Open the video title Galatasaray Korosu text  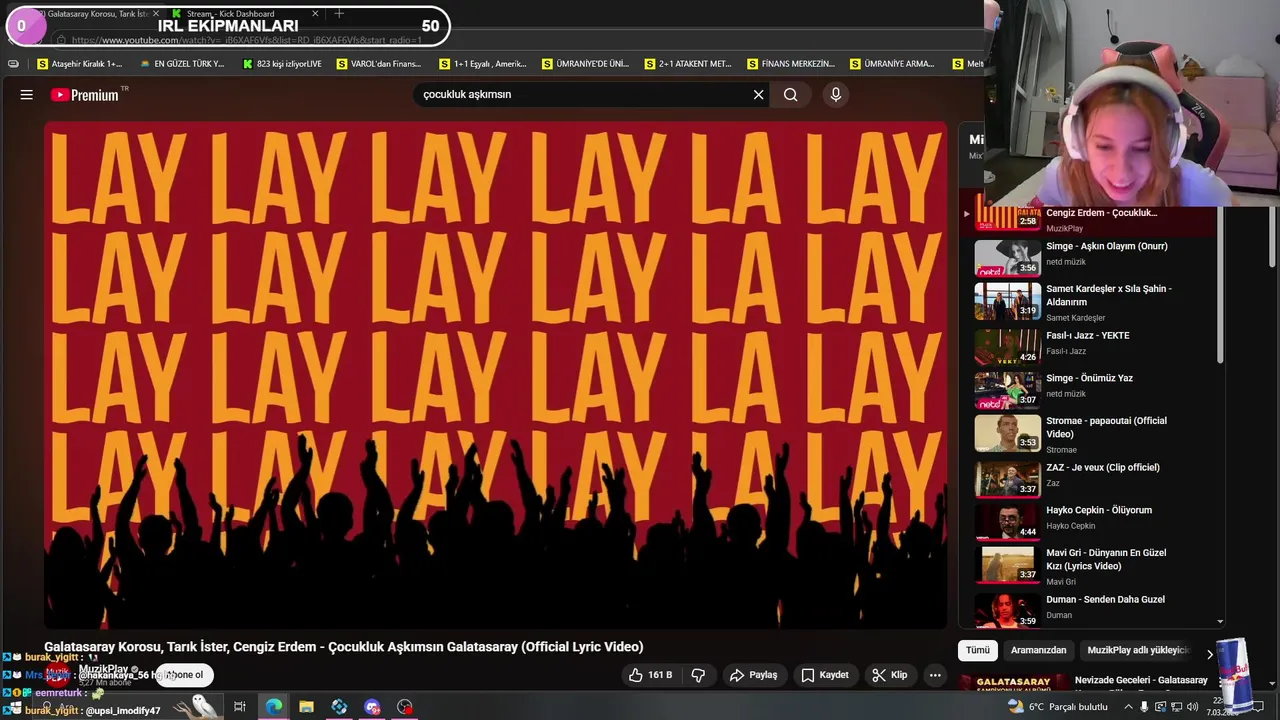coord(343,647)
